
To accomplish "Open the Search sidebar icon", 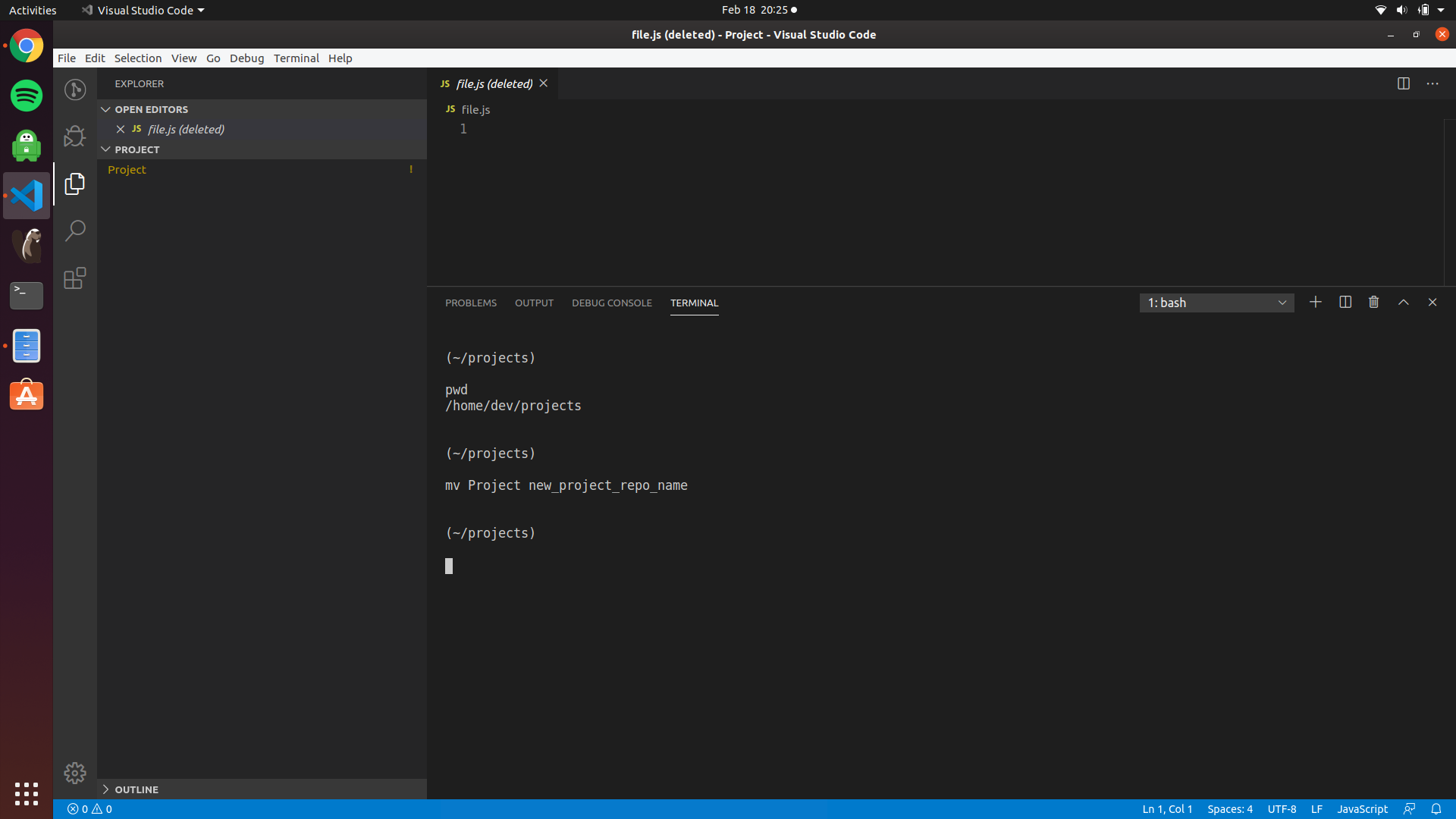I will tap(74, 230).
